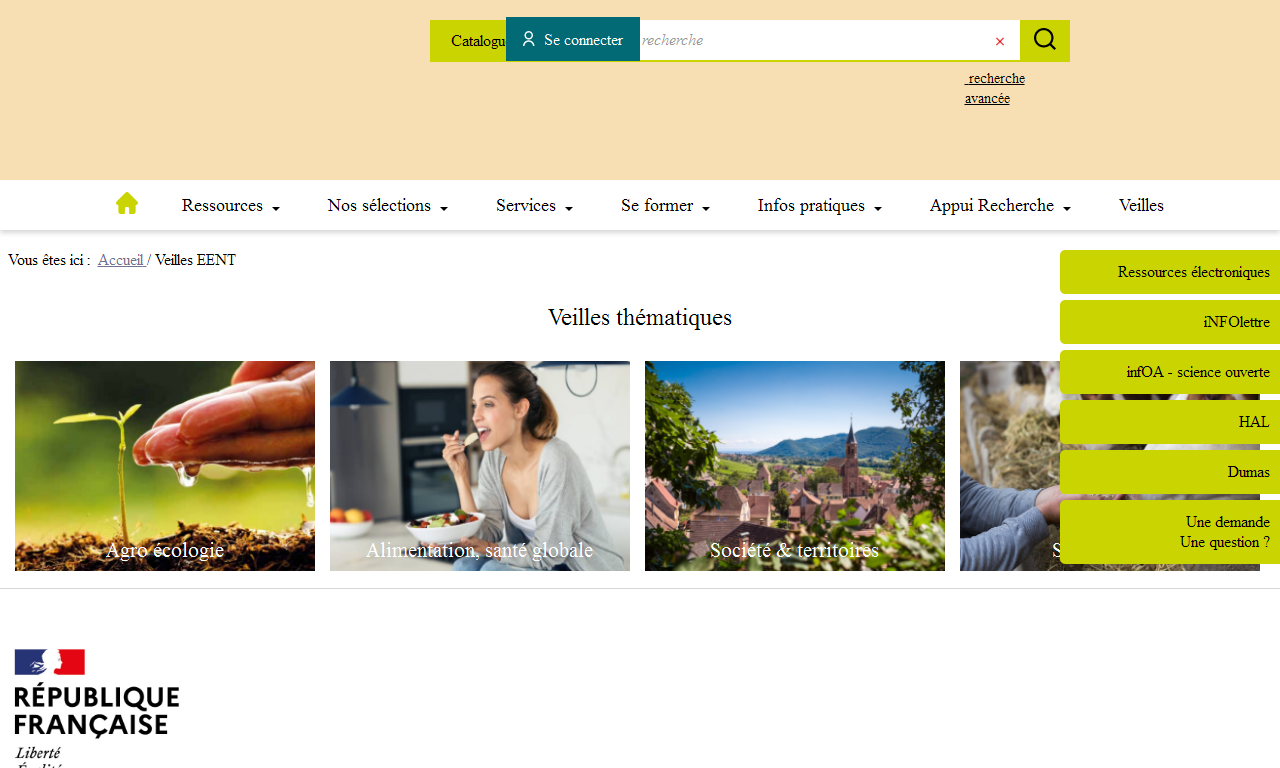Expand the Nos sélections menu
Image resolution: width=1280 pixels, height=768 pixels.
387,205
